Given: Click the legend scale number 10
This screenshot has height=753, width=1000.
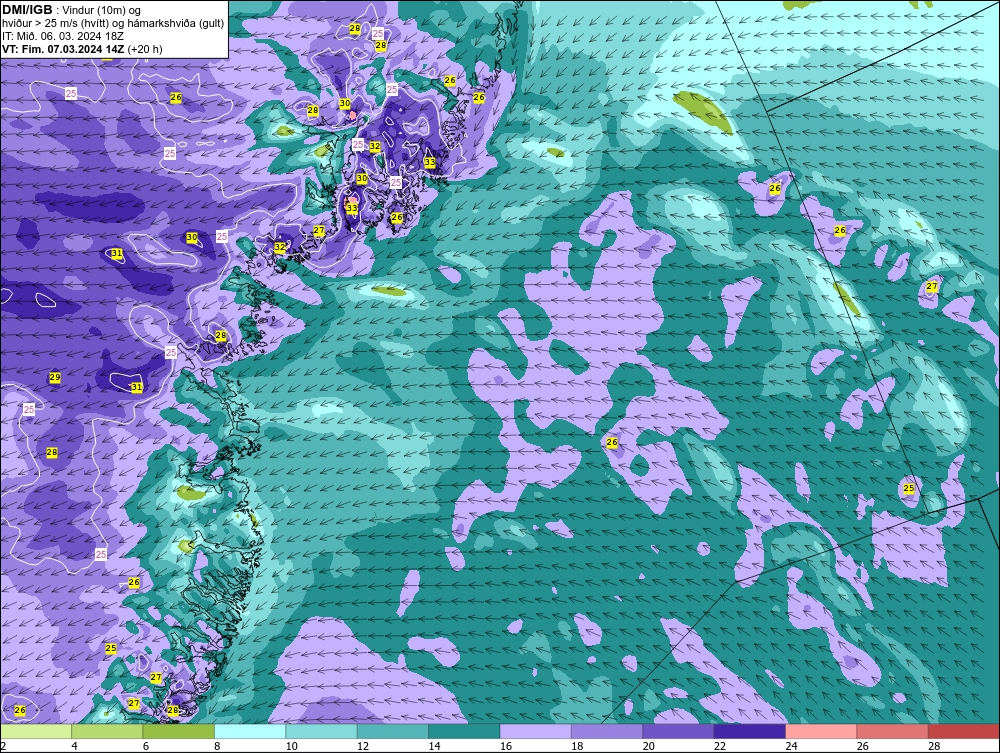Looking at the screenshot, I should click(x=291, y=746).
